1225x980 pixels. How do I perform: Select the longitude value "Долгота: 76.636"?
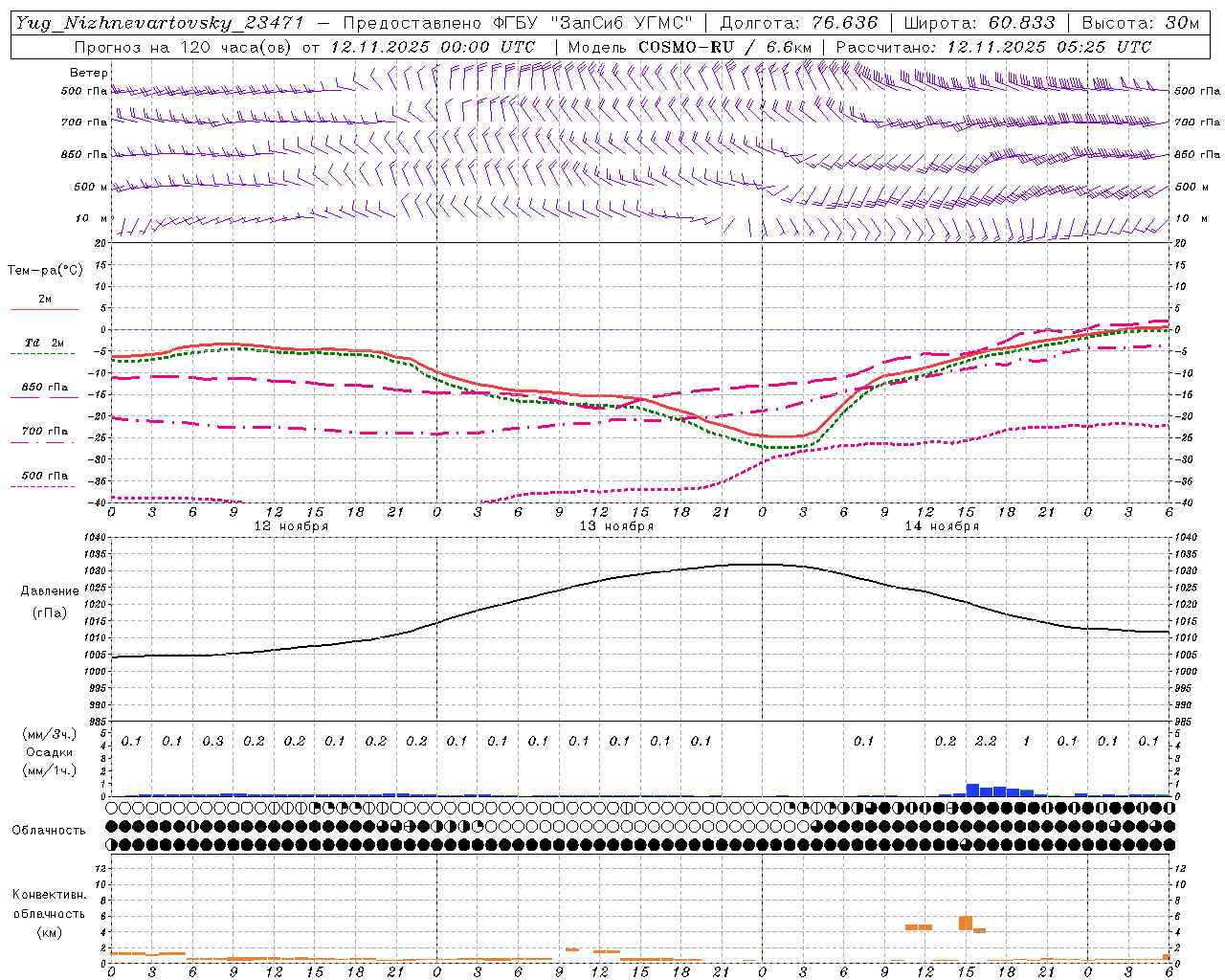click(798, 23)
